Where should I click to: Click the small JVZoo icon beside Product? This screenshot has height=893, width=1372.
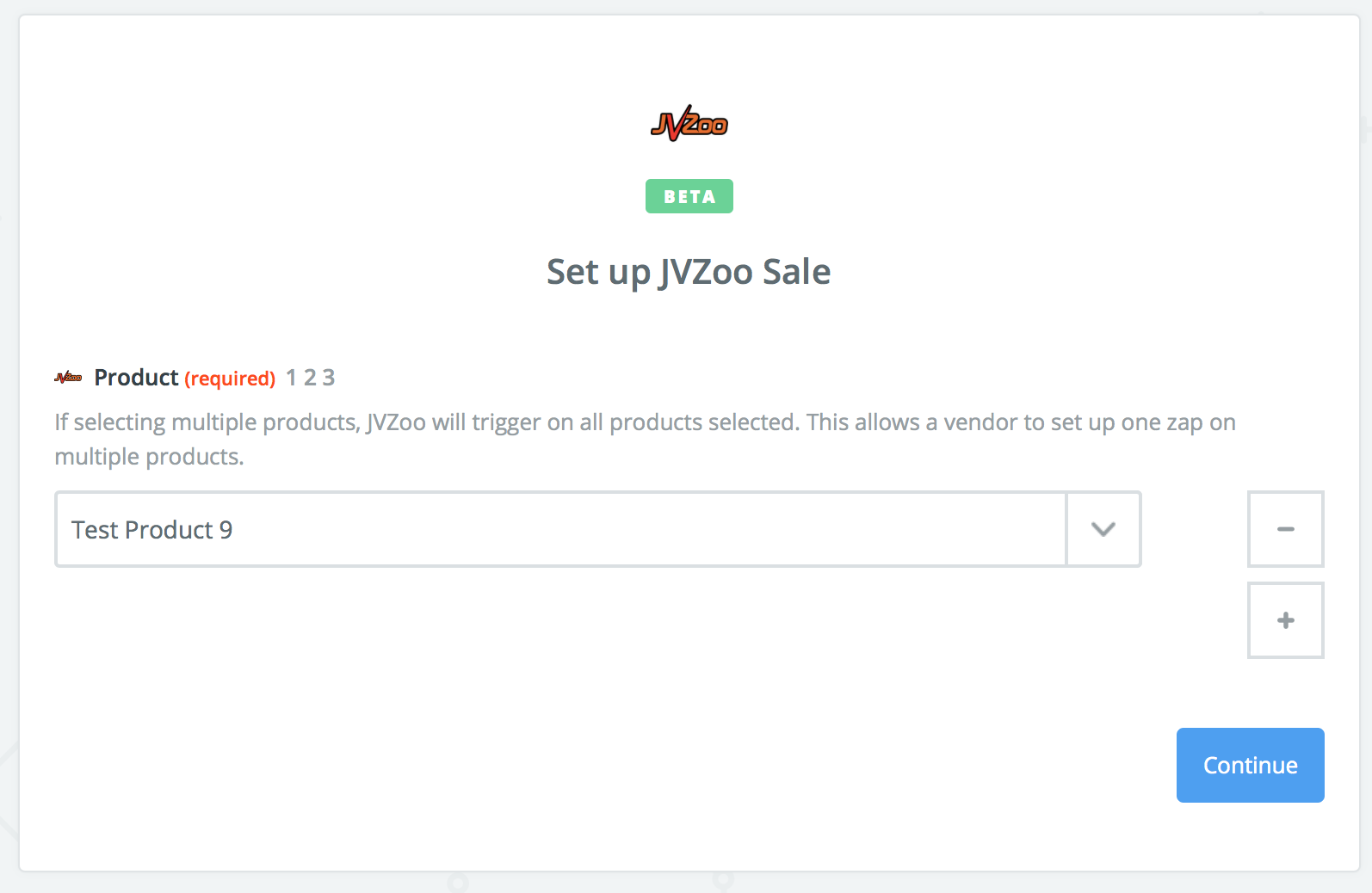click(68, 377)
